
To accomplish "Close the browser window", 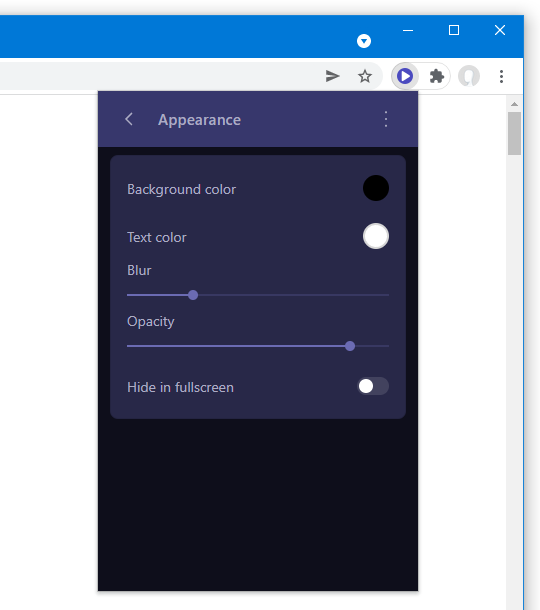I will click(x=500, y=30).
